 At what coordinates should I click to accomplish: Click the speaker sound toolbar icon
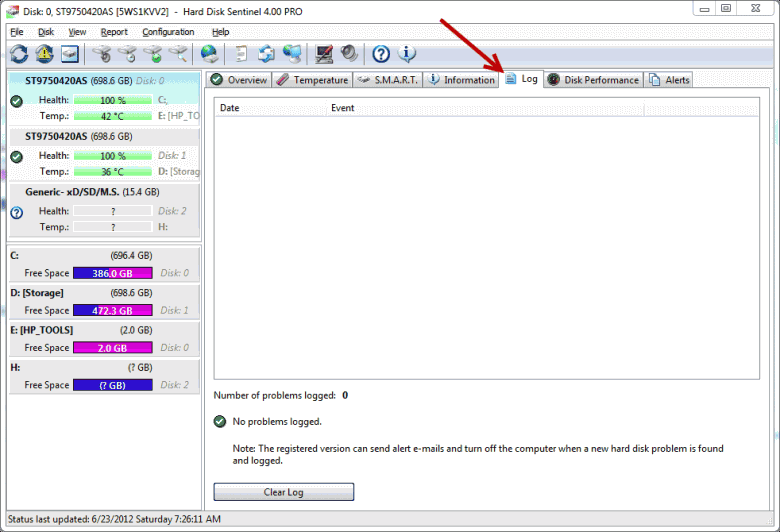(x=349, y=54)
